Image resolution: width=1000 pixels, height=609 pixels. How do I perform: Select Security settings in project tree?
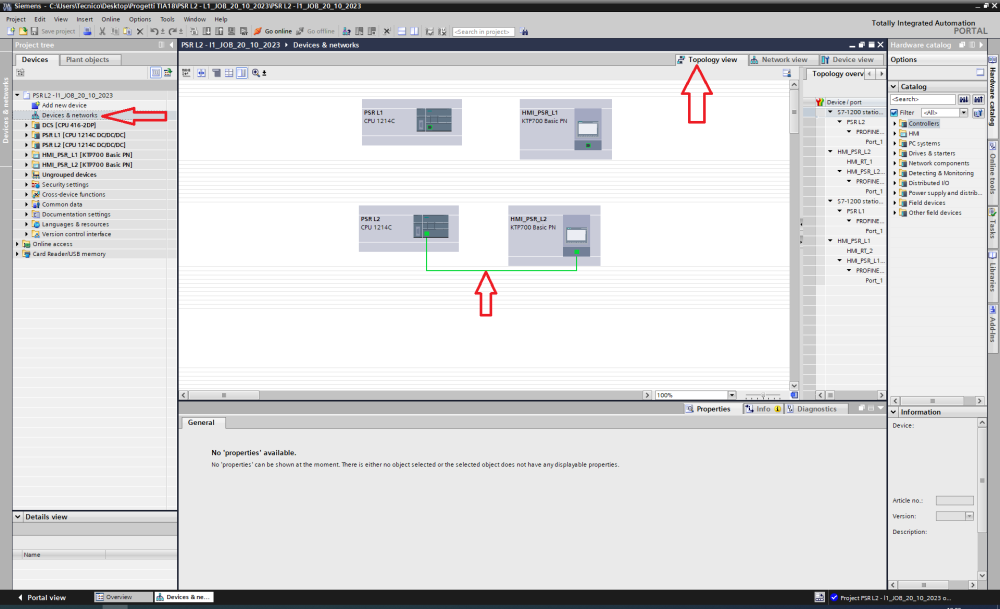click(x=65, y=184)
